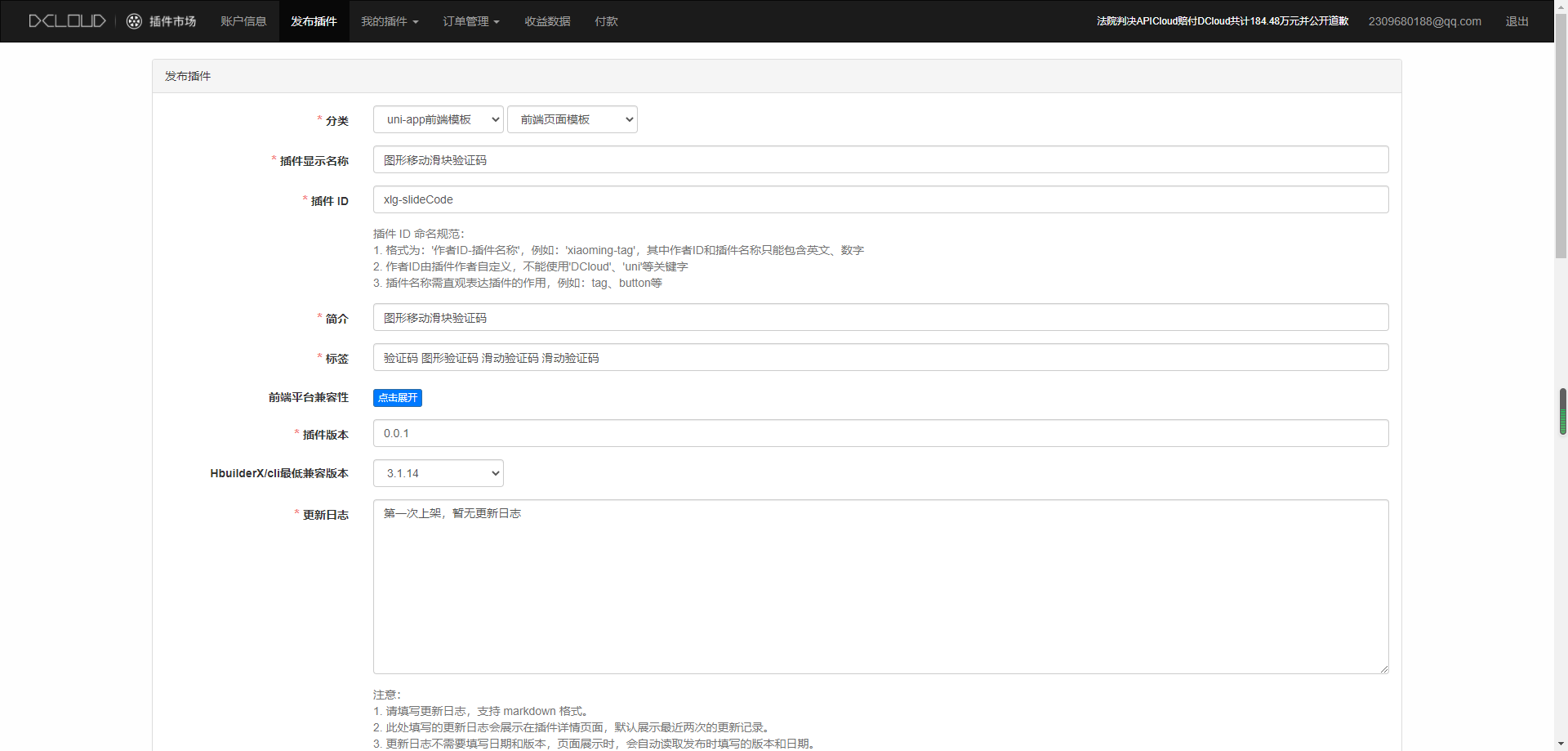The height and width of the screenshot is (751, 1568).
Task: Click the 插件 ID input field
Action: coord(880,199)
